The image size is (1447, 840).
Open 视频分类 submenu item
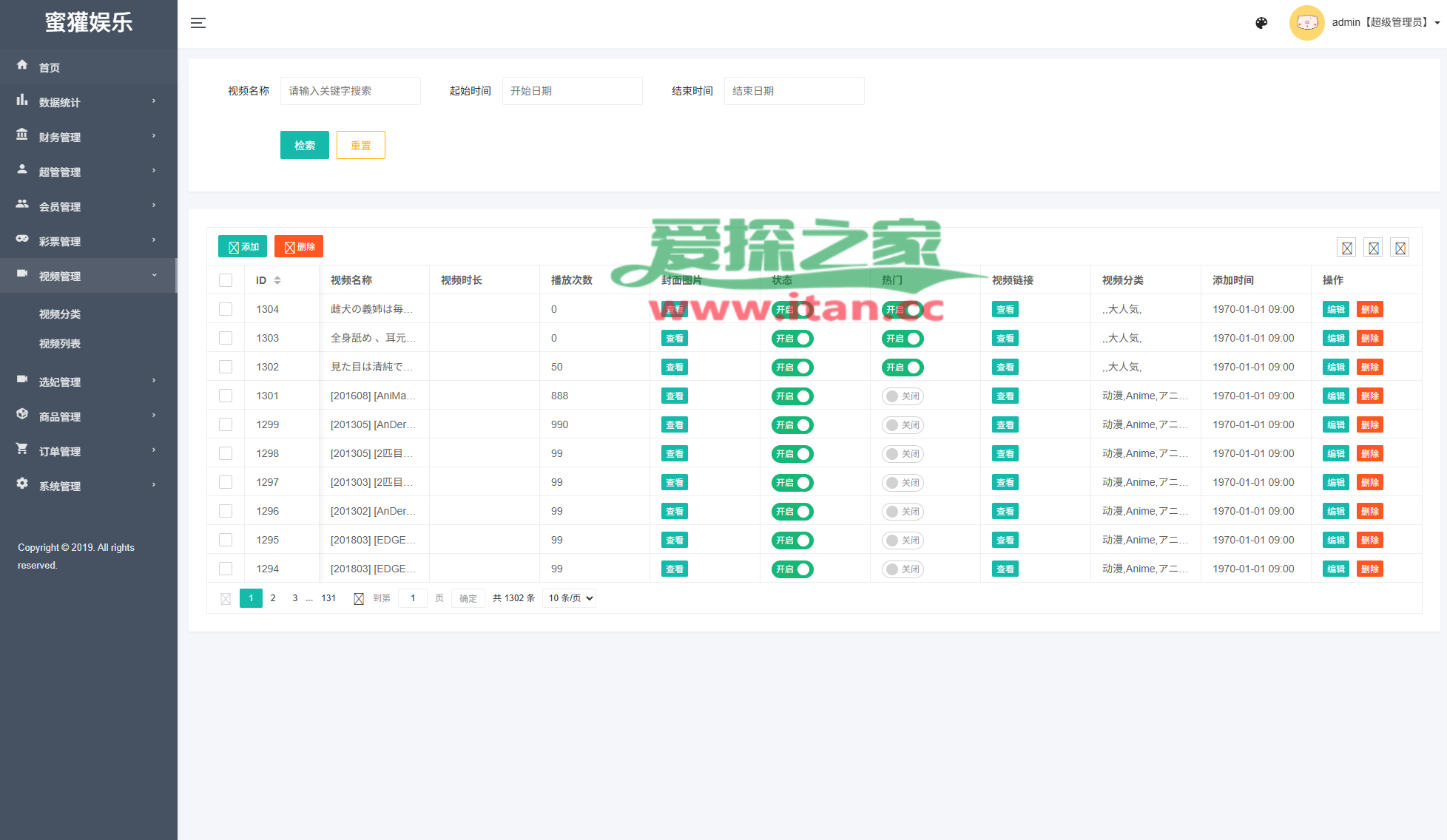click(60, 314)
